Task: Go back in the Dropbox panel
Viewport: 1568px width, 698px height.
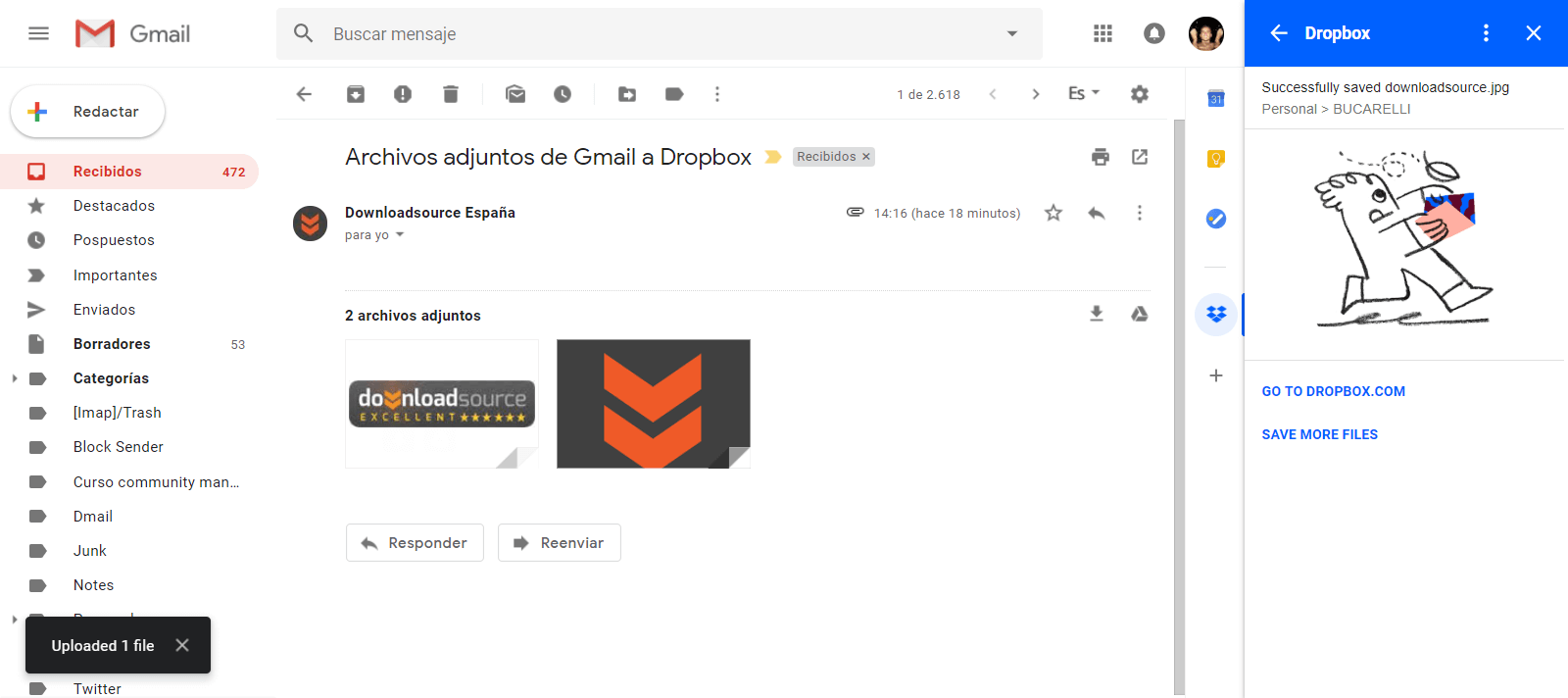Action: tap(1279, 33)
